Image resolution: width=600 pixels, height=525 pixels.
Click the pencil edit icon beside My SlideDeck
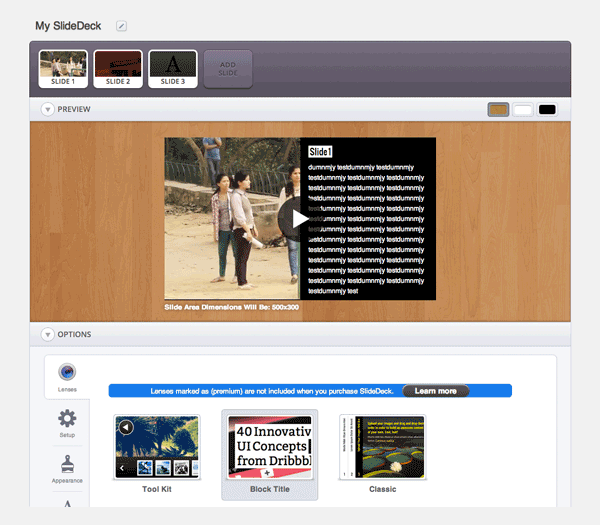point(121,26)
